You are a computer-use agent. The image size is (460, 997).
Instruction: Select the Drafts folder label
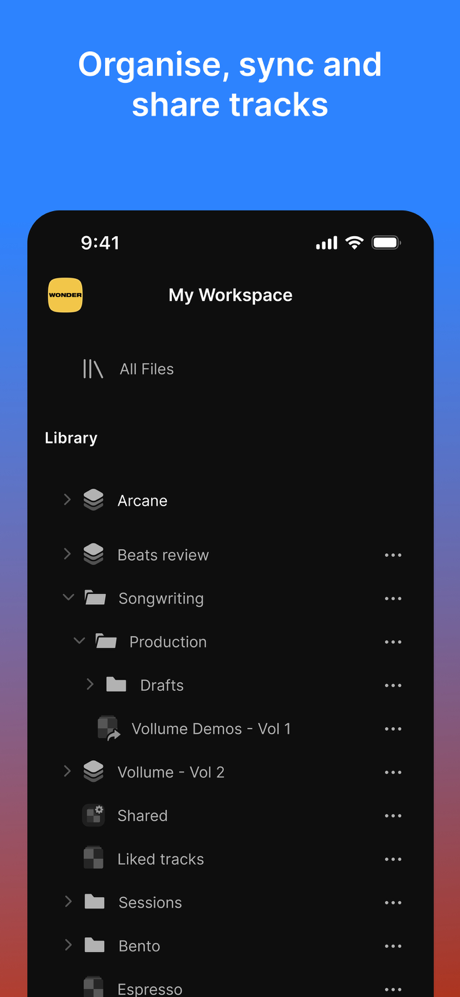click(x=162, y=685)
